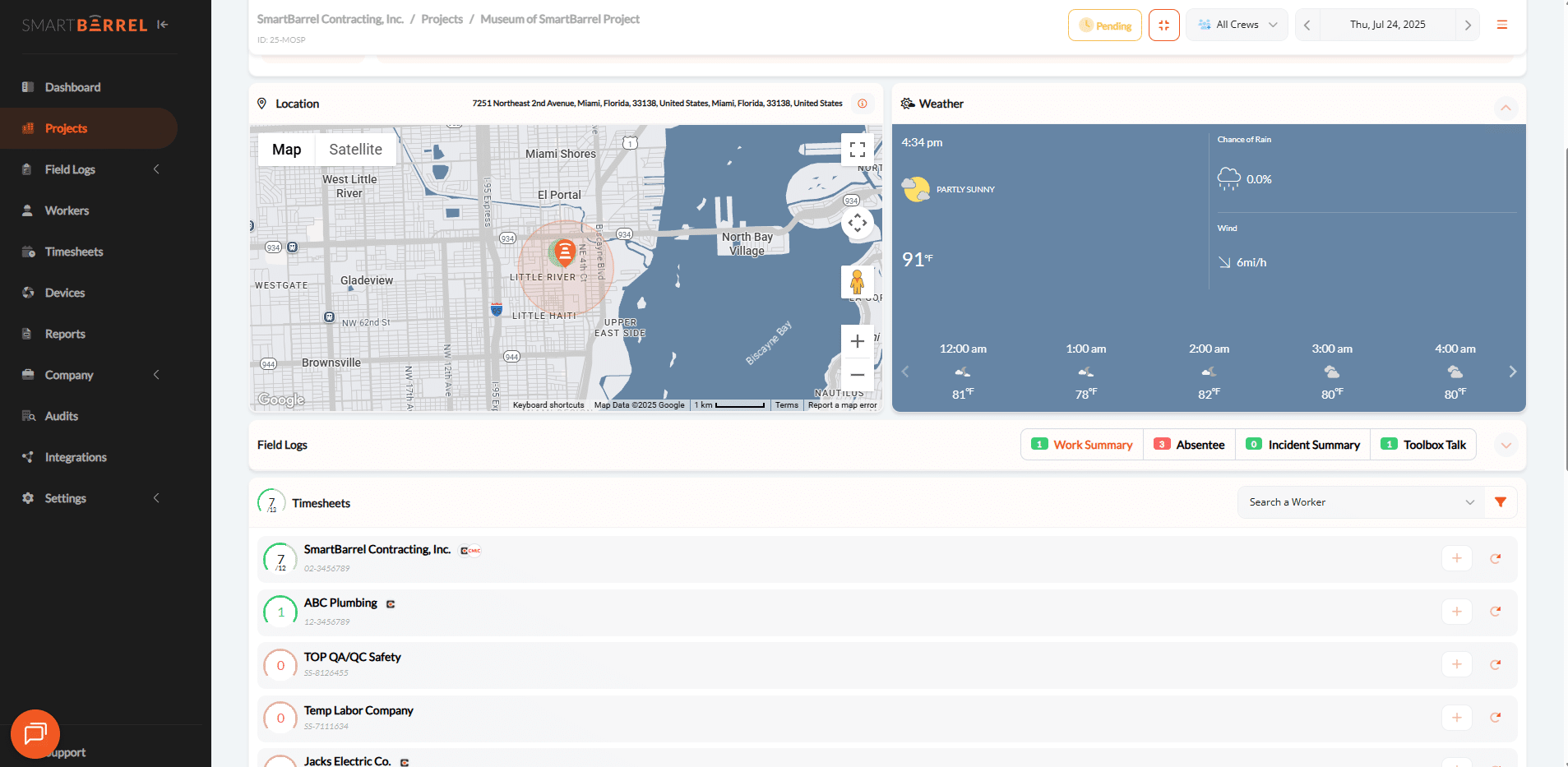
Task: Click the integration icon beside Jacks Electric Co.
Action: 405,763
